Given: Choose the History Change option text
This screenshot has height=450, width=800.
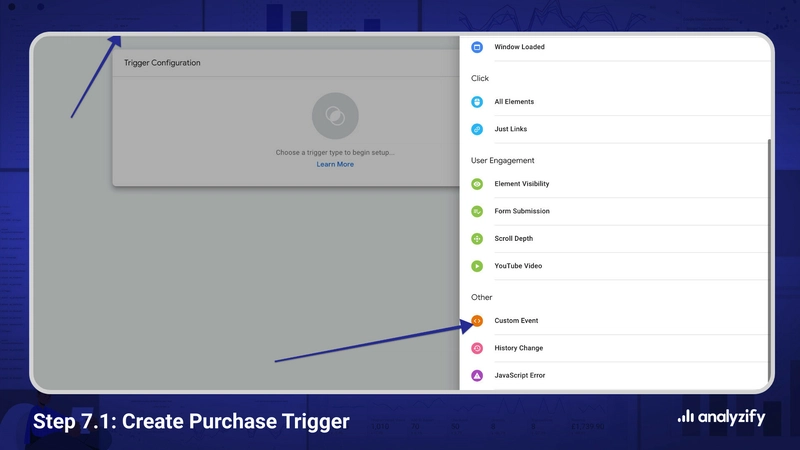Looking at the screenshot, I should point(519,348).
